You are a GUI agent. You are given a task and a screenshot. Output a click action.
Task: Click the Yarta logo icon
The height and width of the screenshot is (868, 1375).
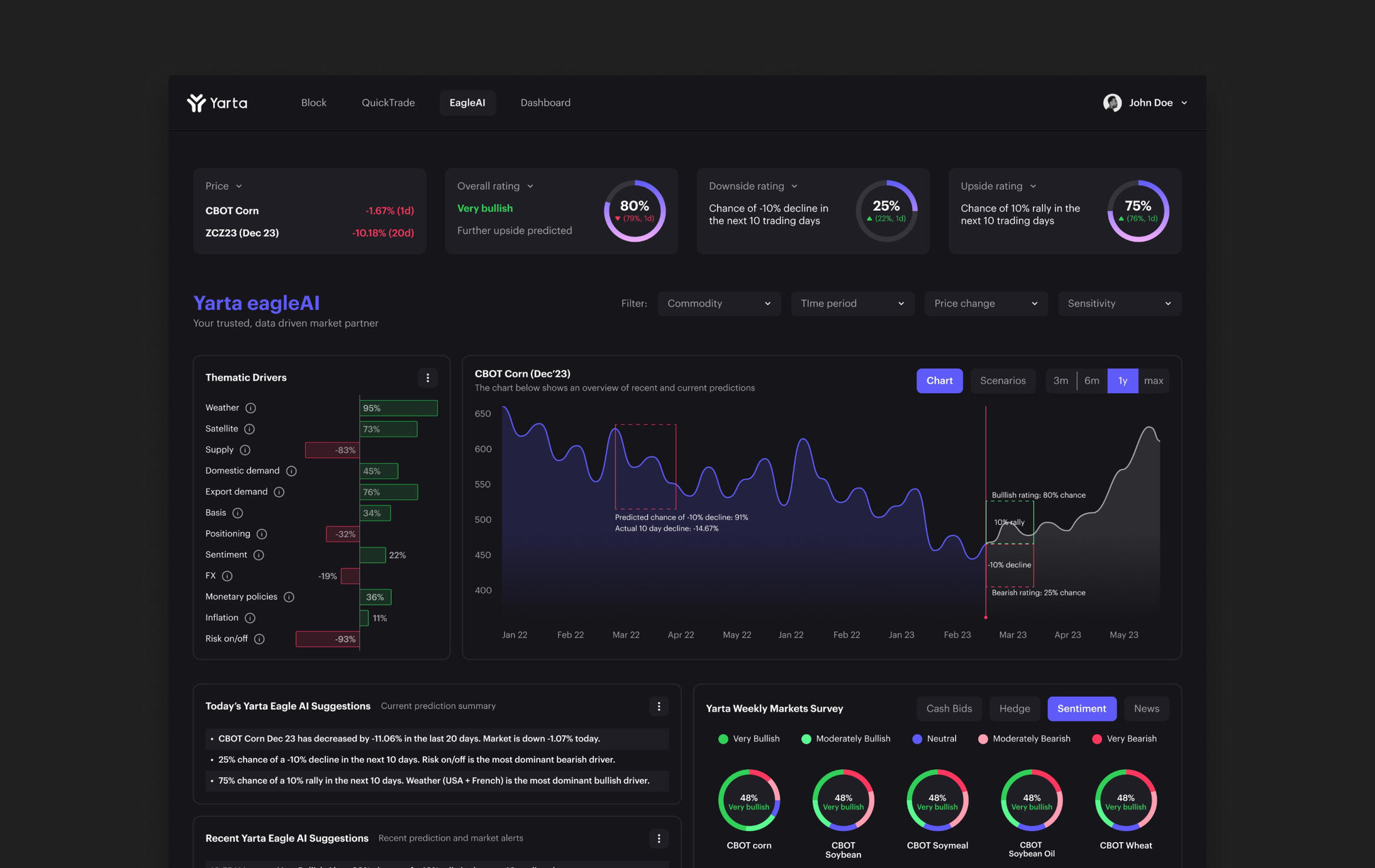(x=196, y=103)
